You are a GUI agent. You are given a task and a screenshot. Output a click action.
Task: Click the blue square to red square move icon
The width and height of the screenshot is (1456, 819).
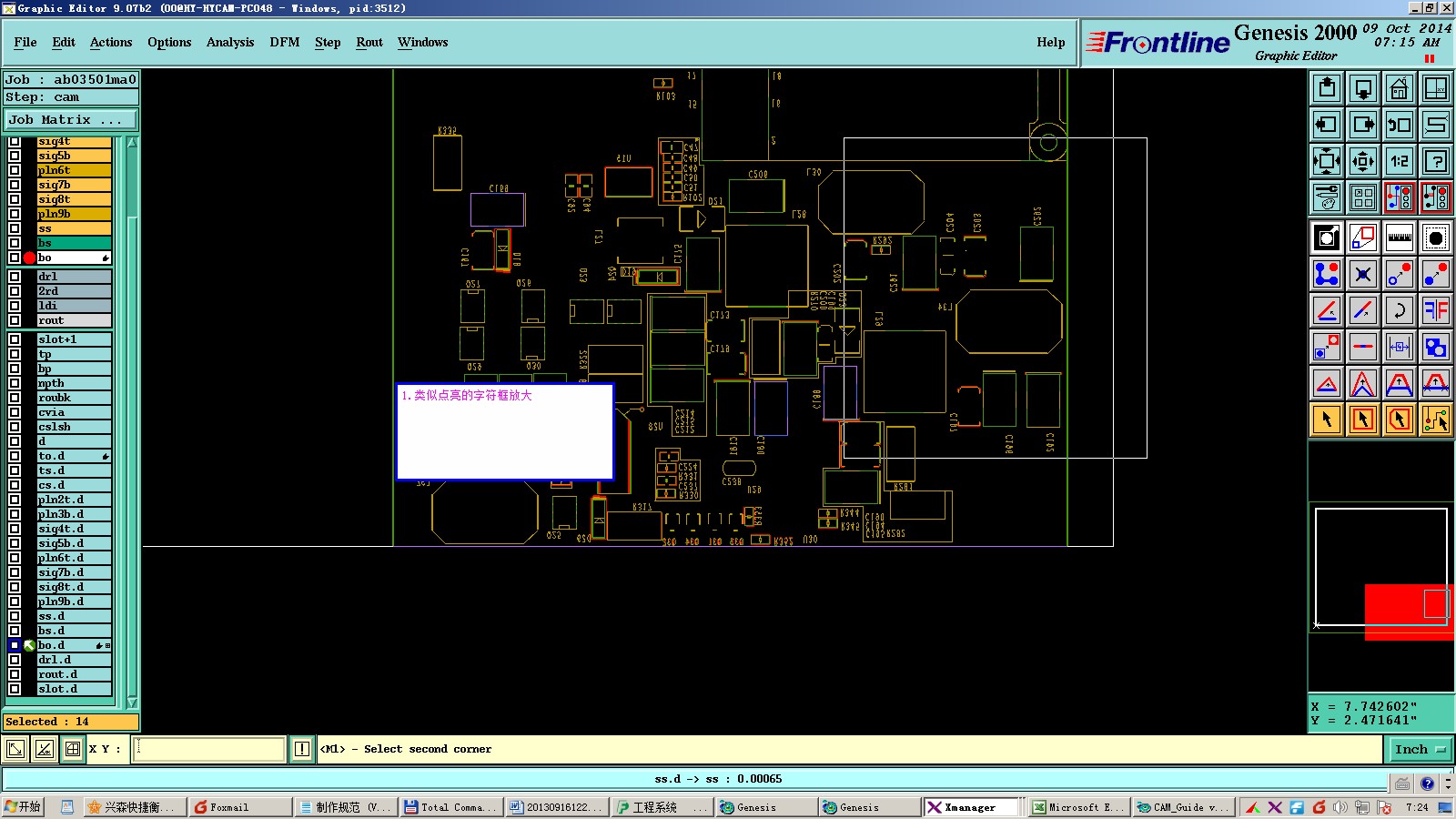point(1327,347)
